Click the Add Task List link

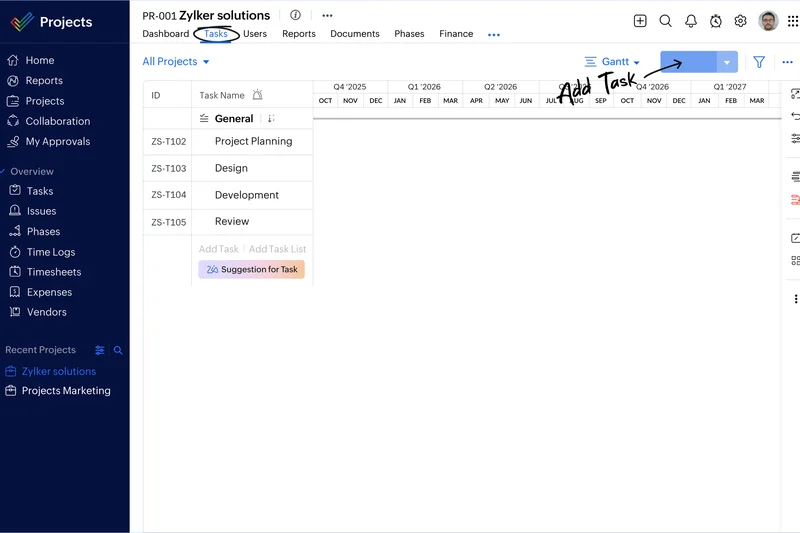coord(278,249)
